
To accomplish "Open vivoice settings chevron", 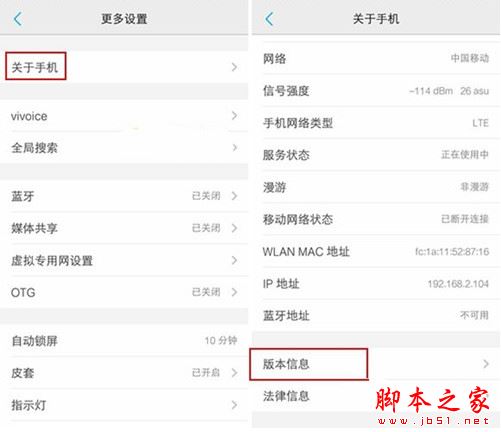I will (x=234, y=116).
